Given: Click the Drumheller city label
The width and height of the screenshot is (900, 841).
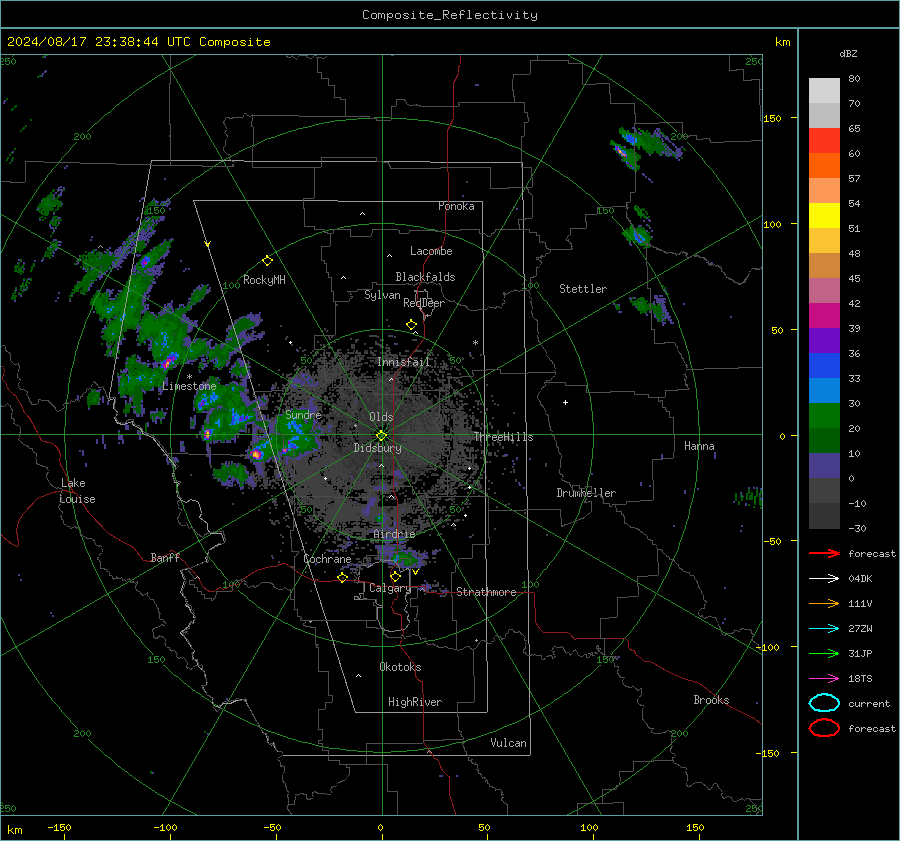Looking at the screenshot, I should click(586, 493).
